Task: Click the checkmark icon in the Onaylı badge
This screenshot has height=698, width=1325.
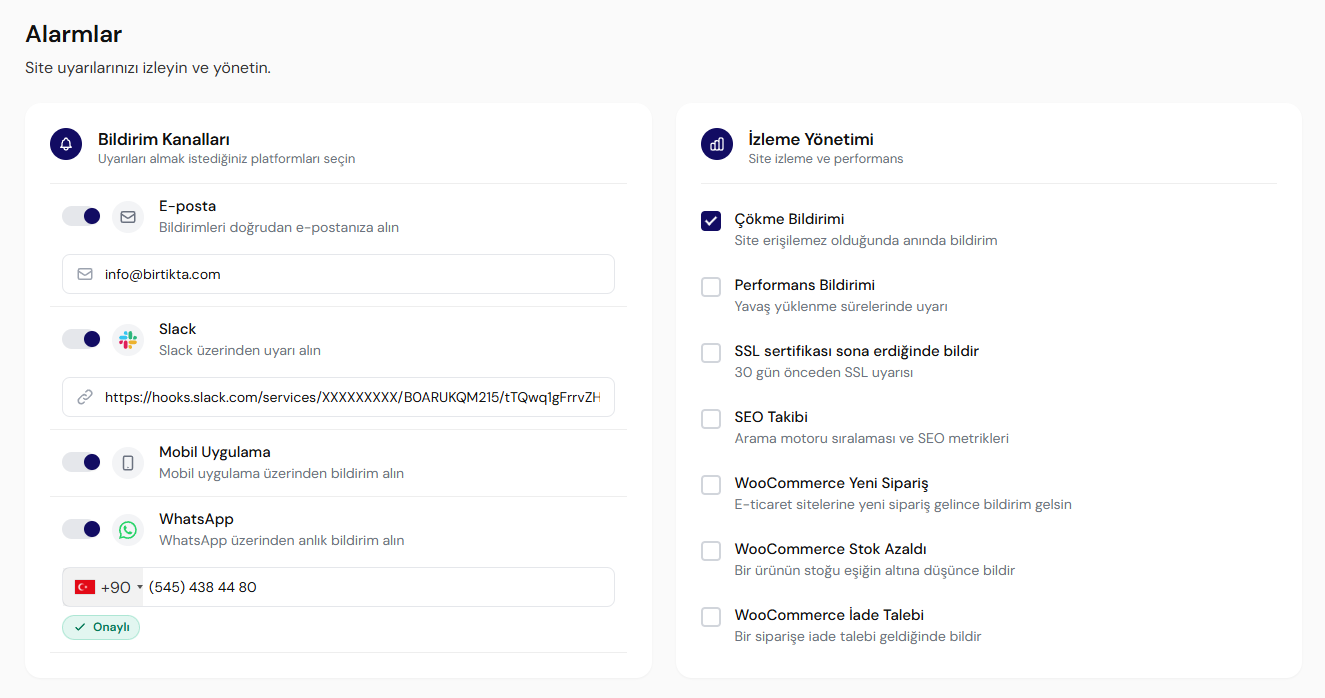Action: pyautogui.click(x=80, y=627)
